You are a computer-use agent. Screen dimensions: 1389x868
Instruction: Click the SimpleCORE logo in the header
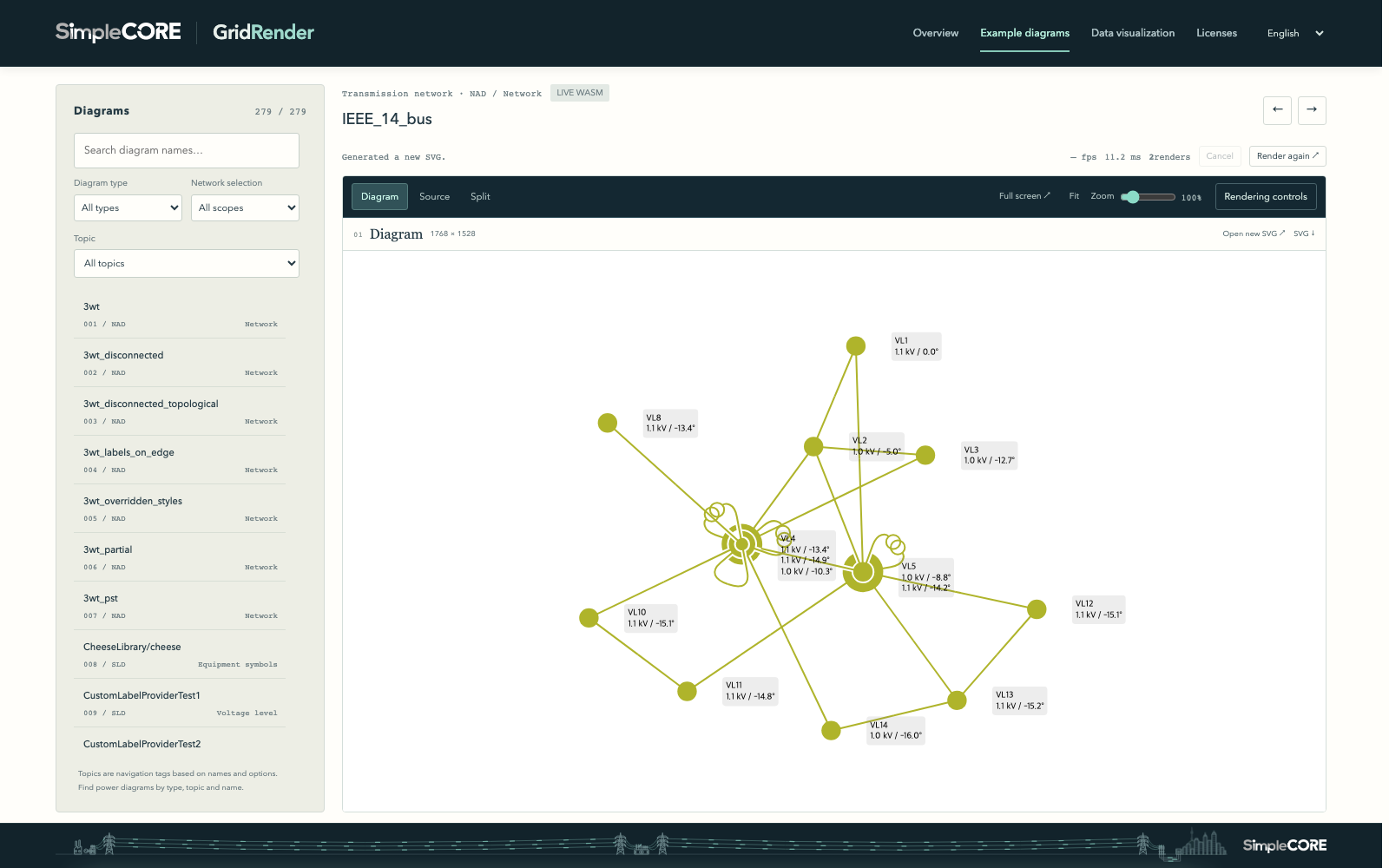(118, 32)
